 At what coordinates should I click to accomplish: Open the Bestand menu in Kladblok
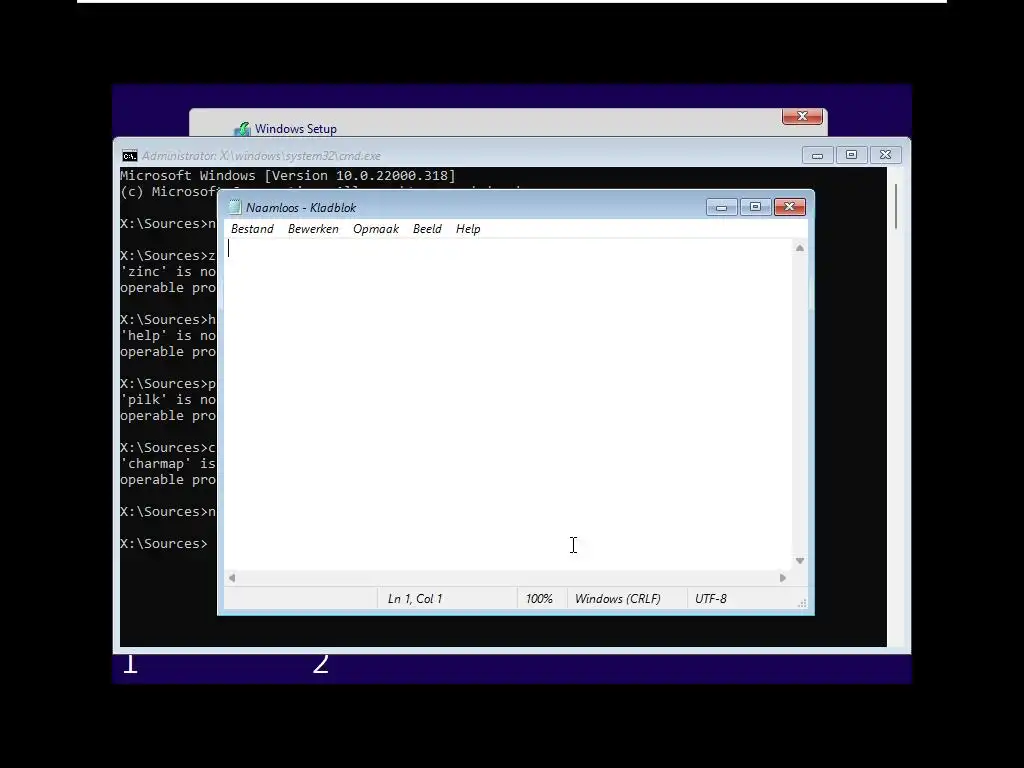pyautogui.click(x=252, y=229)
